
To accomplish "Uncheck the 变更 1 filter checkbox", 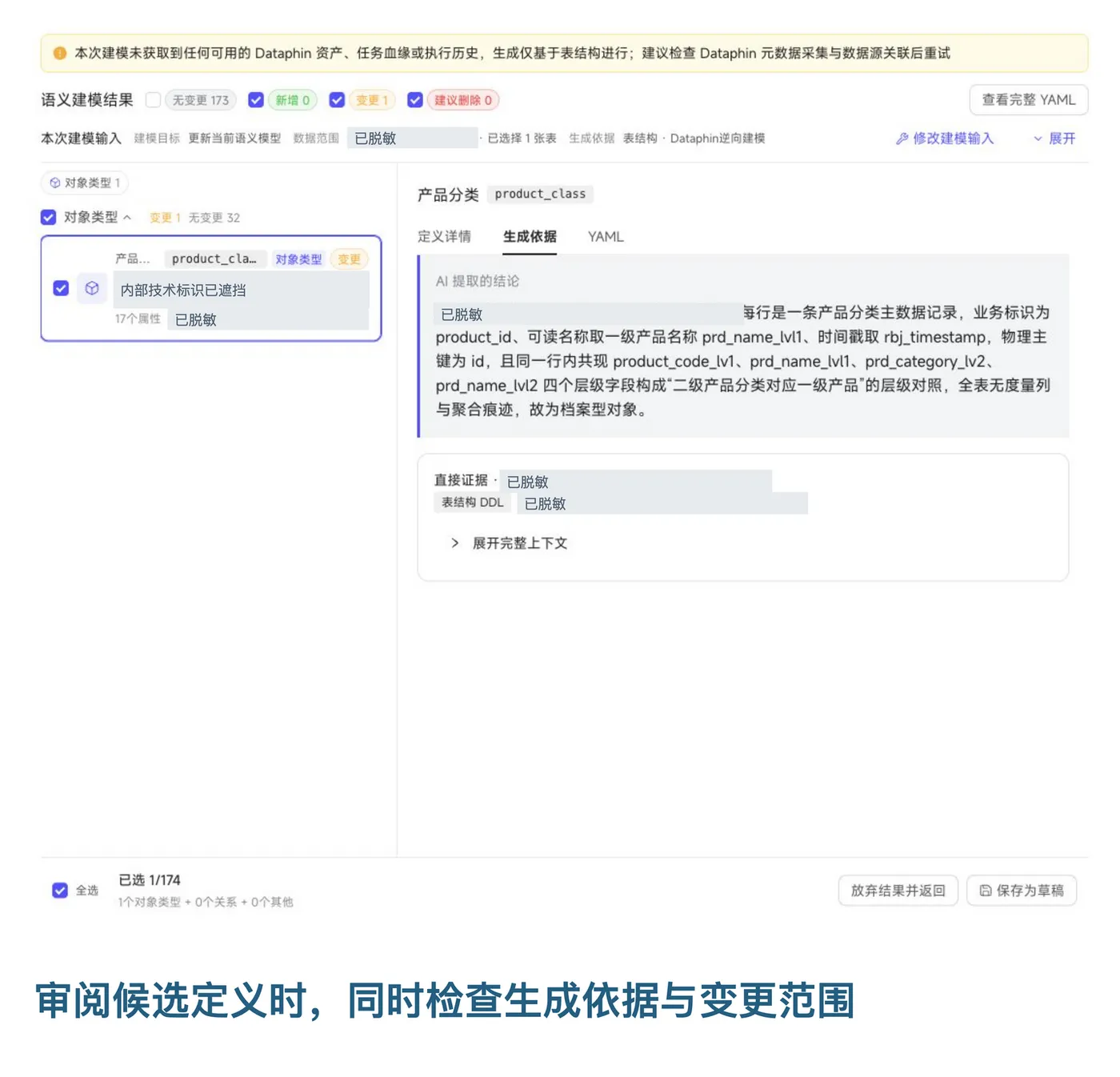I will 337,100.
